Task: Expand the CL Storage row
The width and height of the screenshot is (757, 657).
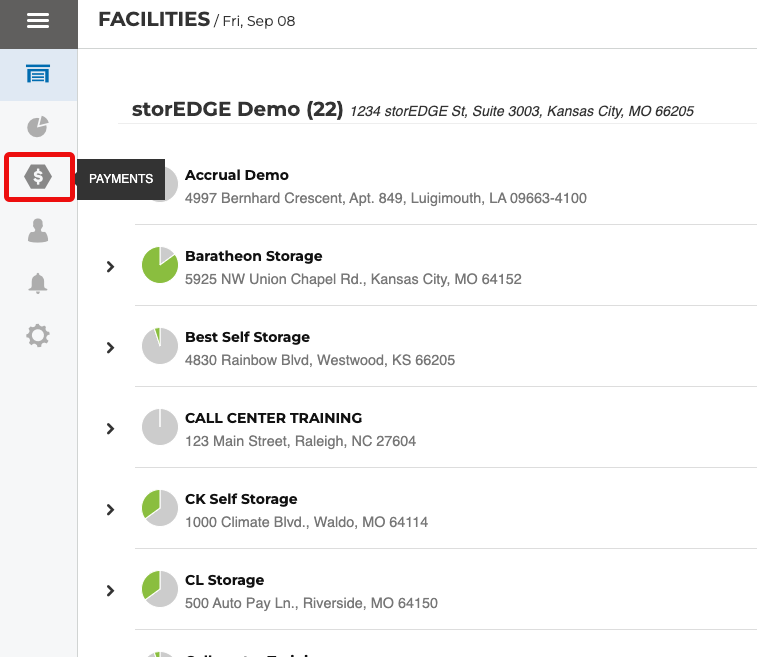Action: click(x=111, y=591)
